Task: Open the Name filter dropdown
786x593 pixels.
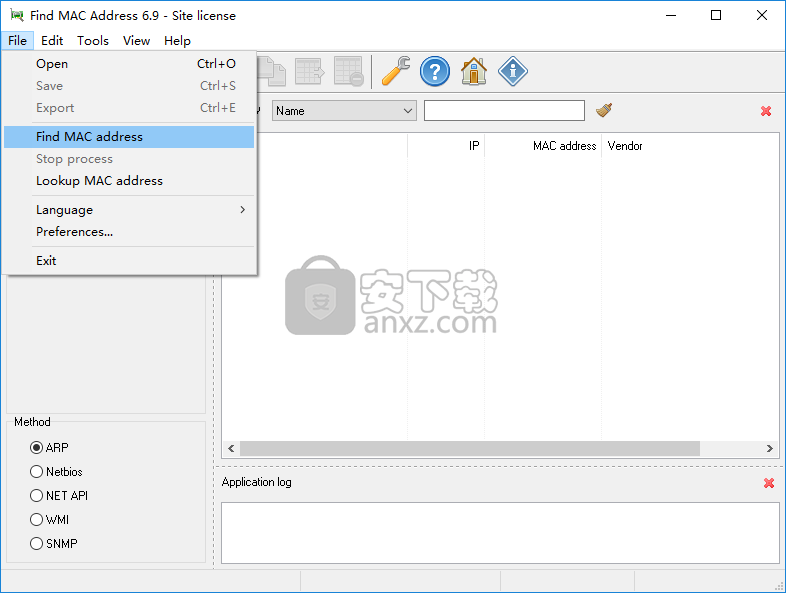Action: pos(344,110)
